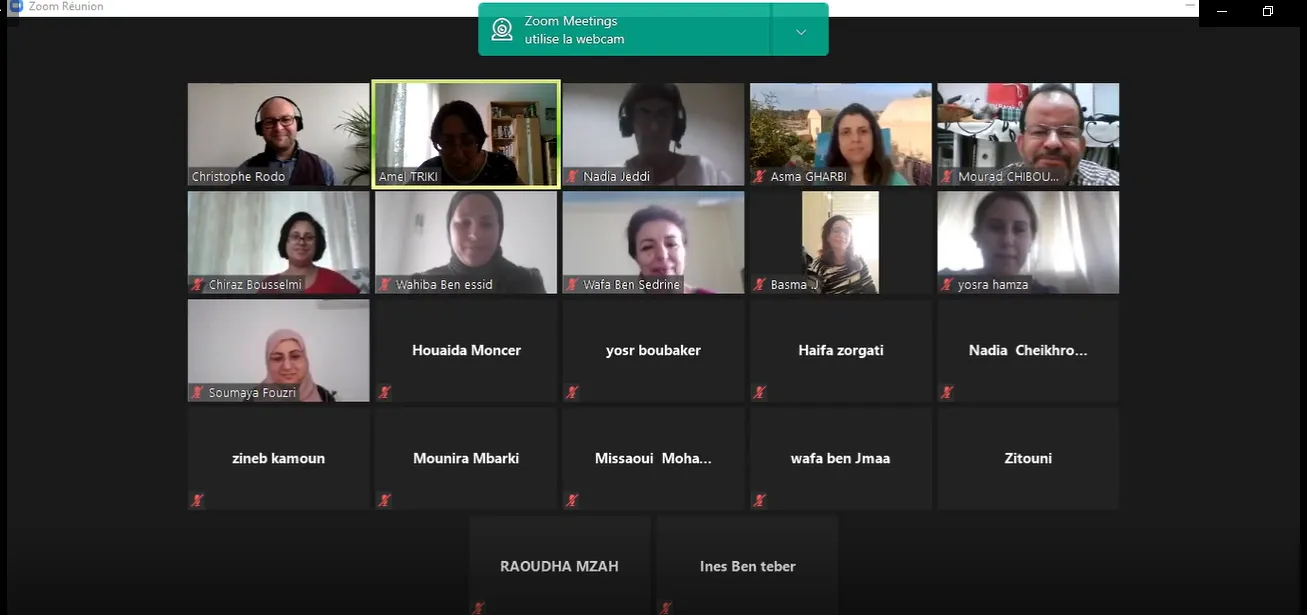Select Christophe Rodo's video tile

[x=278, y=134]
